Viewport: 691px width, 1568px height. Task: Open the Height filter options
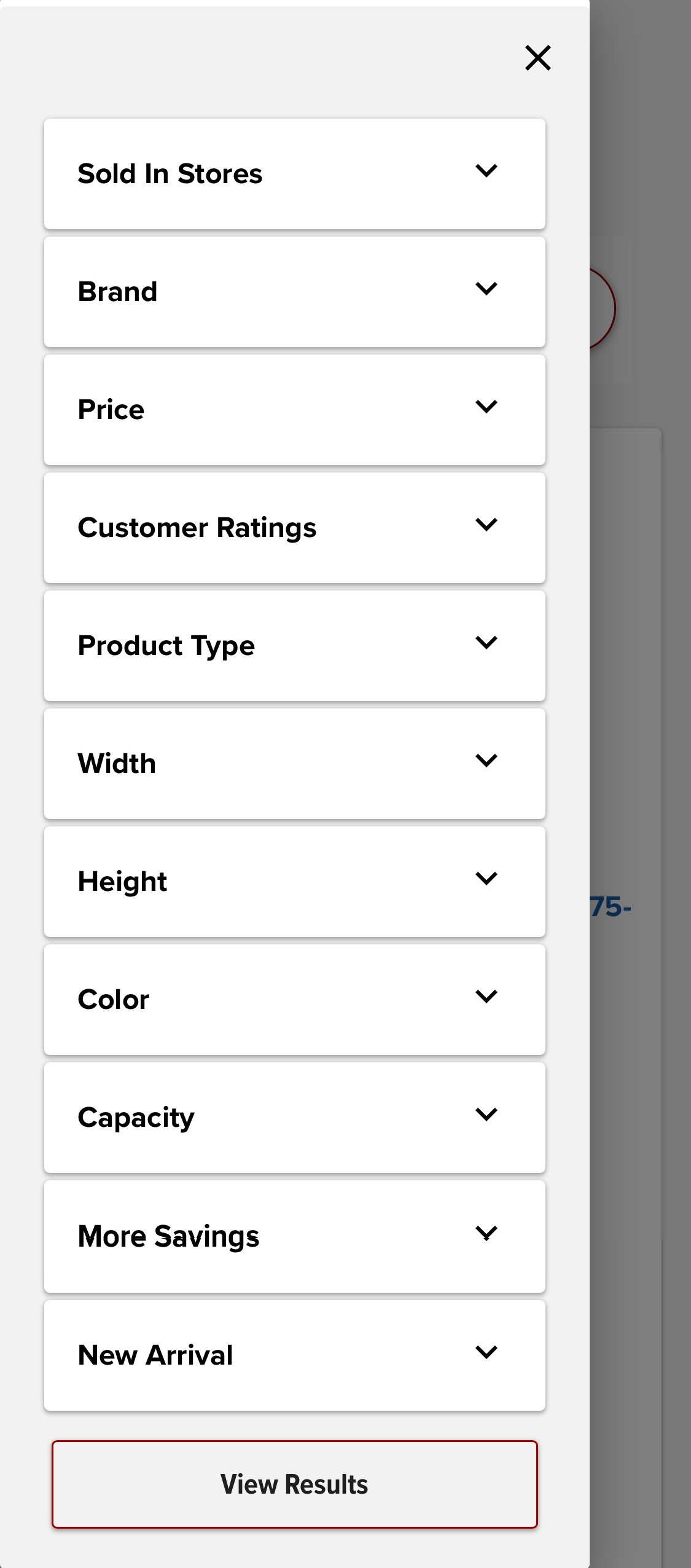click(295, 881)
